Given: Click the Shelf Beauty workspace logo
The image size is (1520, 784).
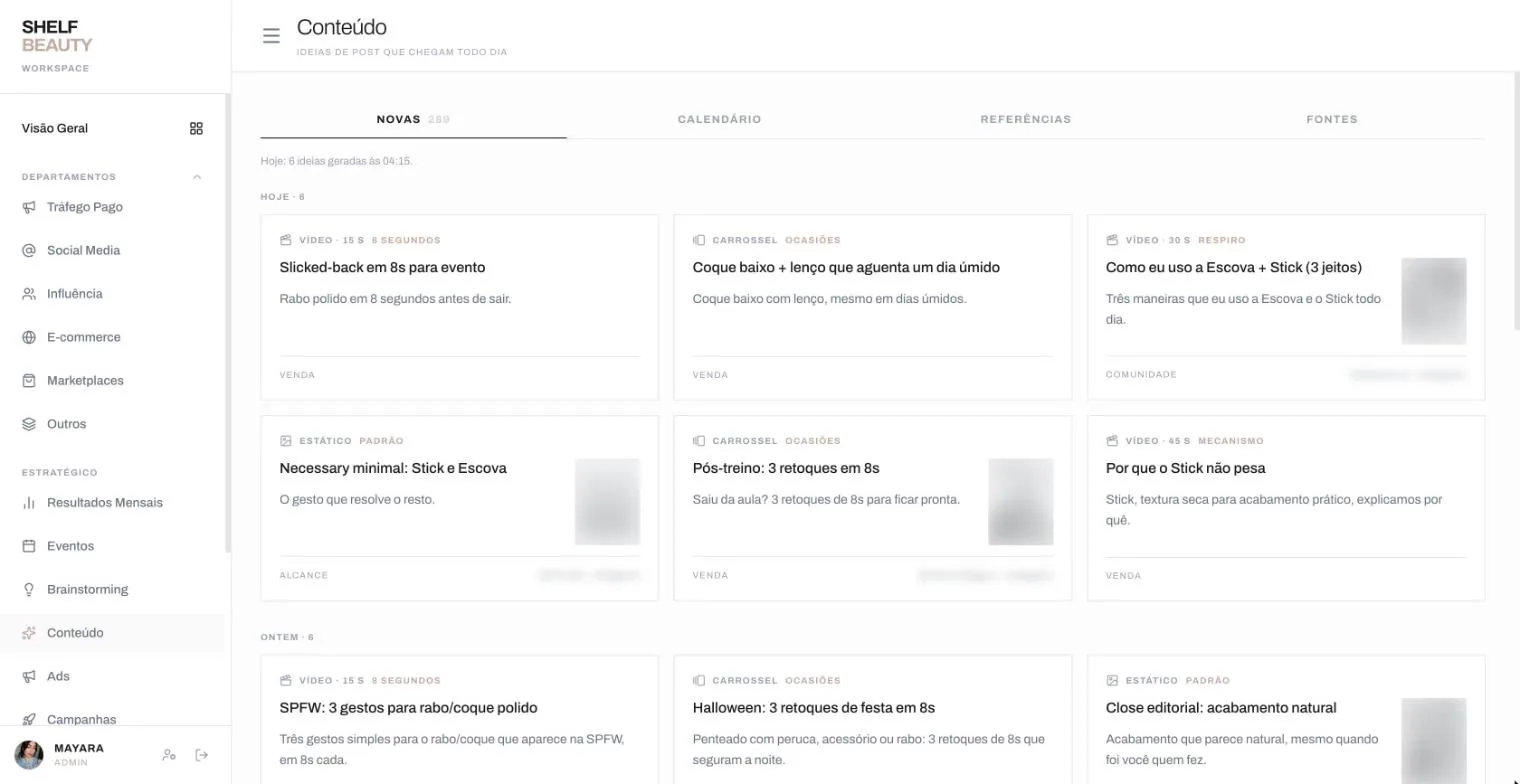Looking at the screenshot, I should tap(57, 45).
